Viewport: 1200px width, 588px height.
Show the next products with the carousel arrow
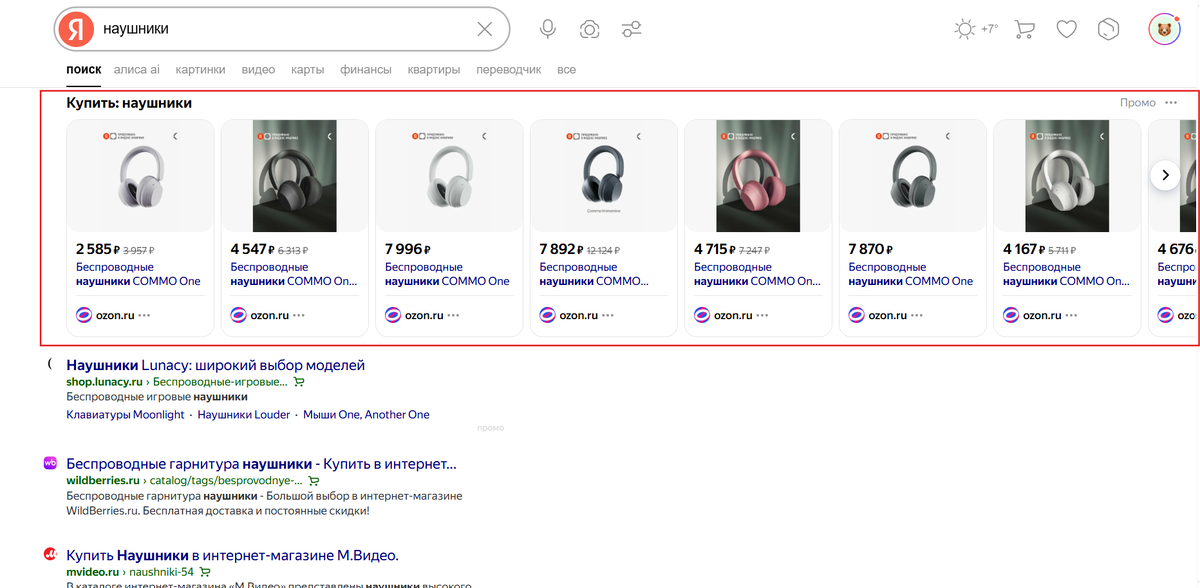(x=1165, y=175)
